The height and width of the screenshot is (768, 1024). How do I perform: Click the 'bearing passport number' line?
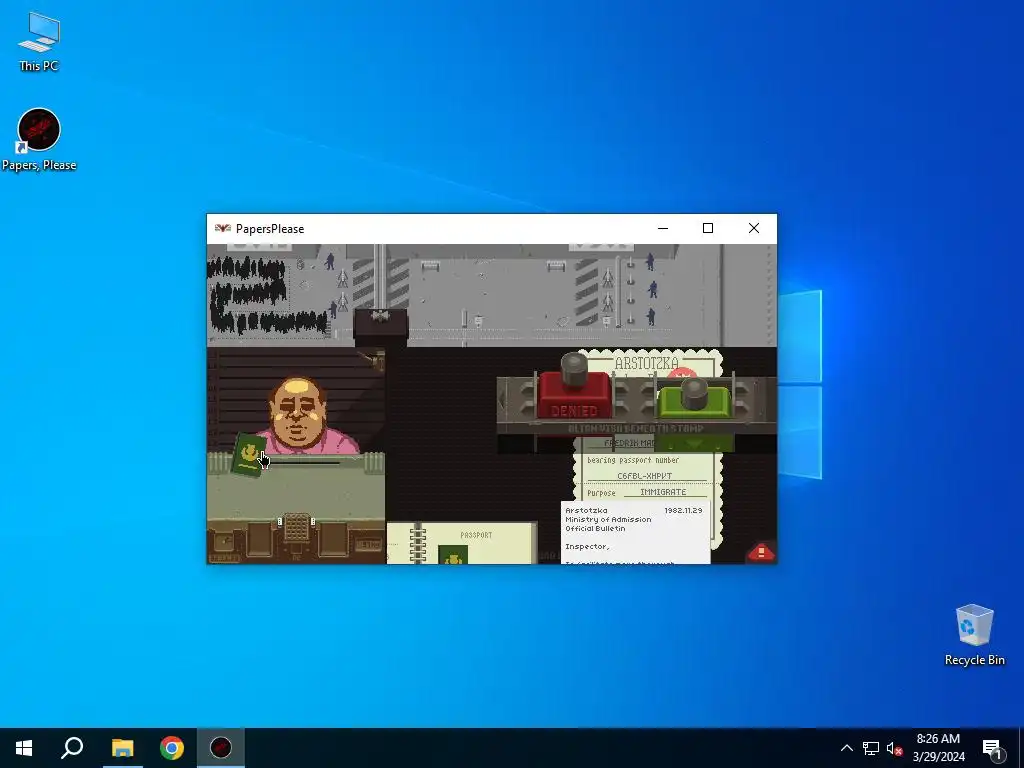coord(633,460)
